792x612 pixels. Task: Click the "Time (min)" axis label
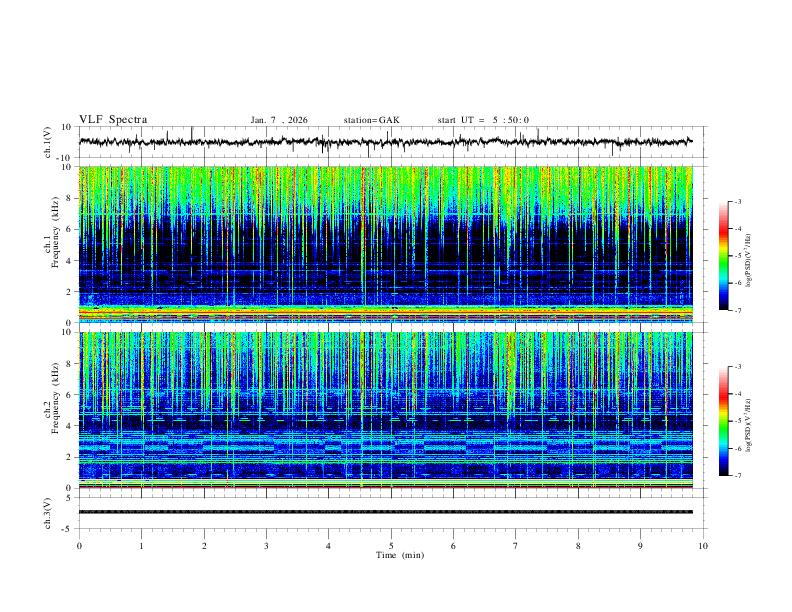tap(400, 555)
